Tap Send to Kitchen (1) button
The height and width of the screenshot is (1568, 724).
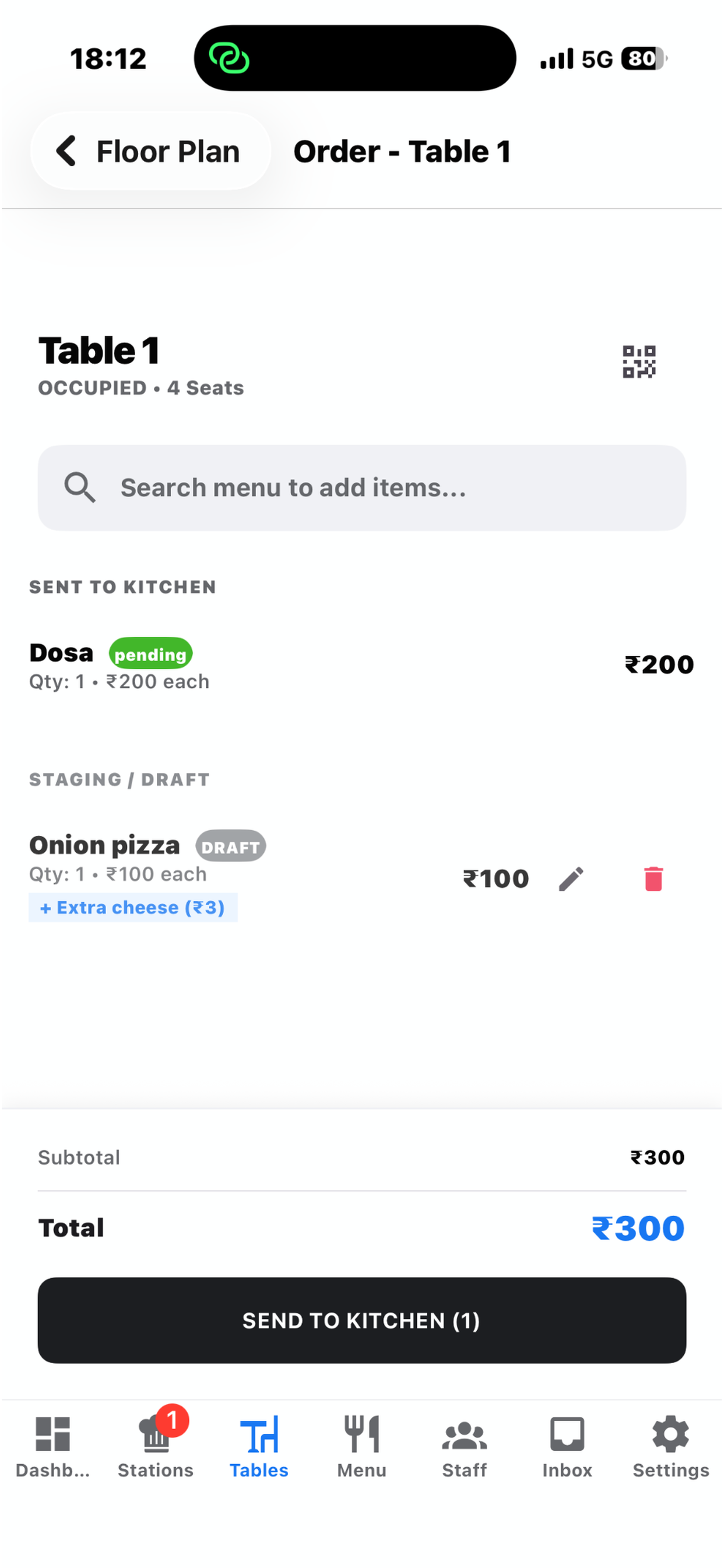click(362, 1320)
